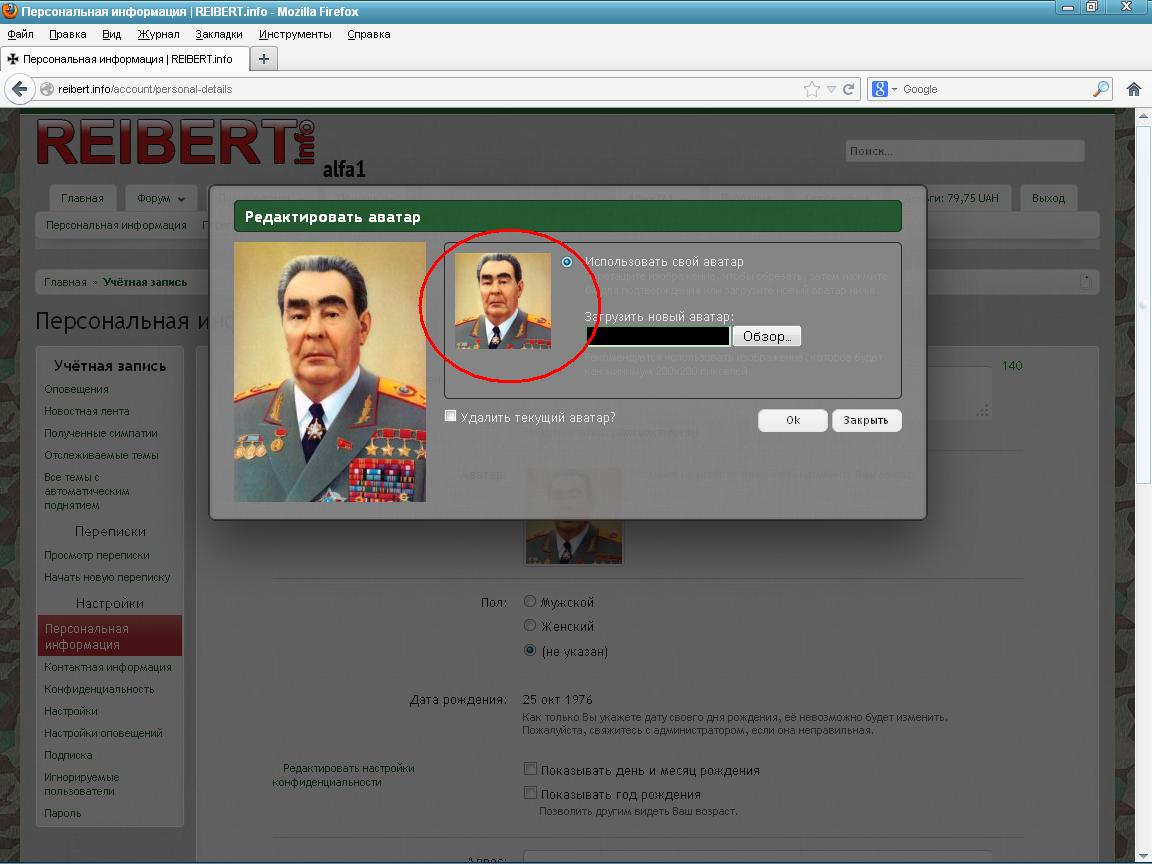This screenshot has width=1152, height=864.
Task: Click the Firefox icon in the title bar
Action: pyautogui.click(x=10, y=10)
